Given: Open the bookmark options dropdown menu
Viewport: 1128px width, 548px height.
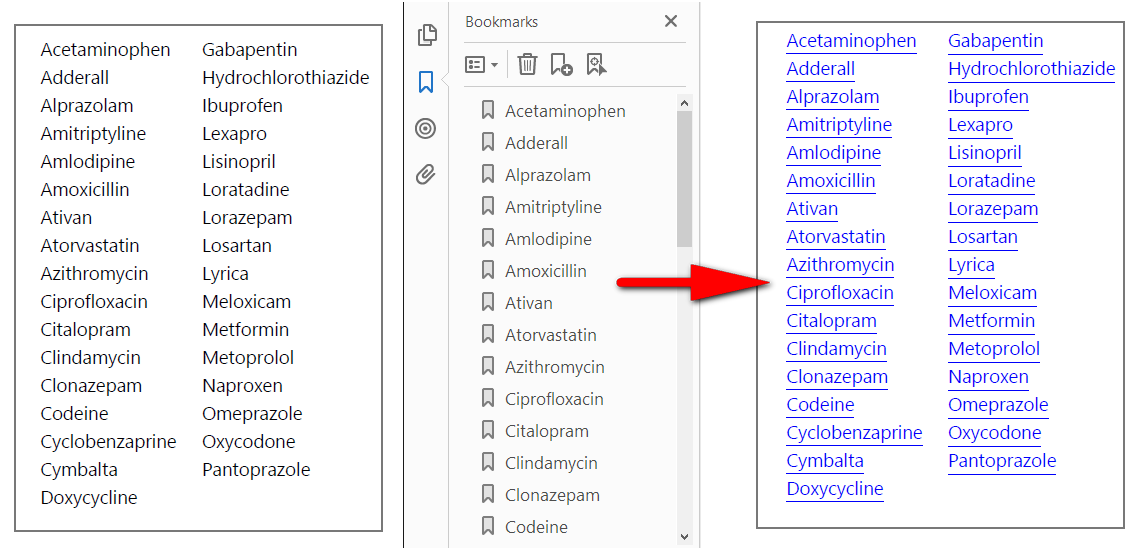Looking at the screenshot, I should [x=481, y=65].
